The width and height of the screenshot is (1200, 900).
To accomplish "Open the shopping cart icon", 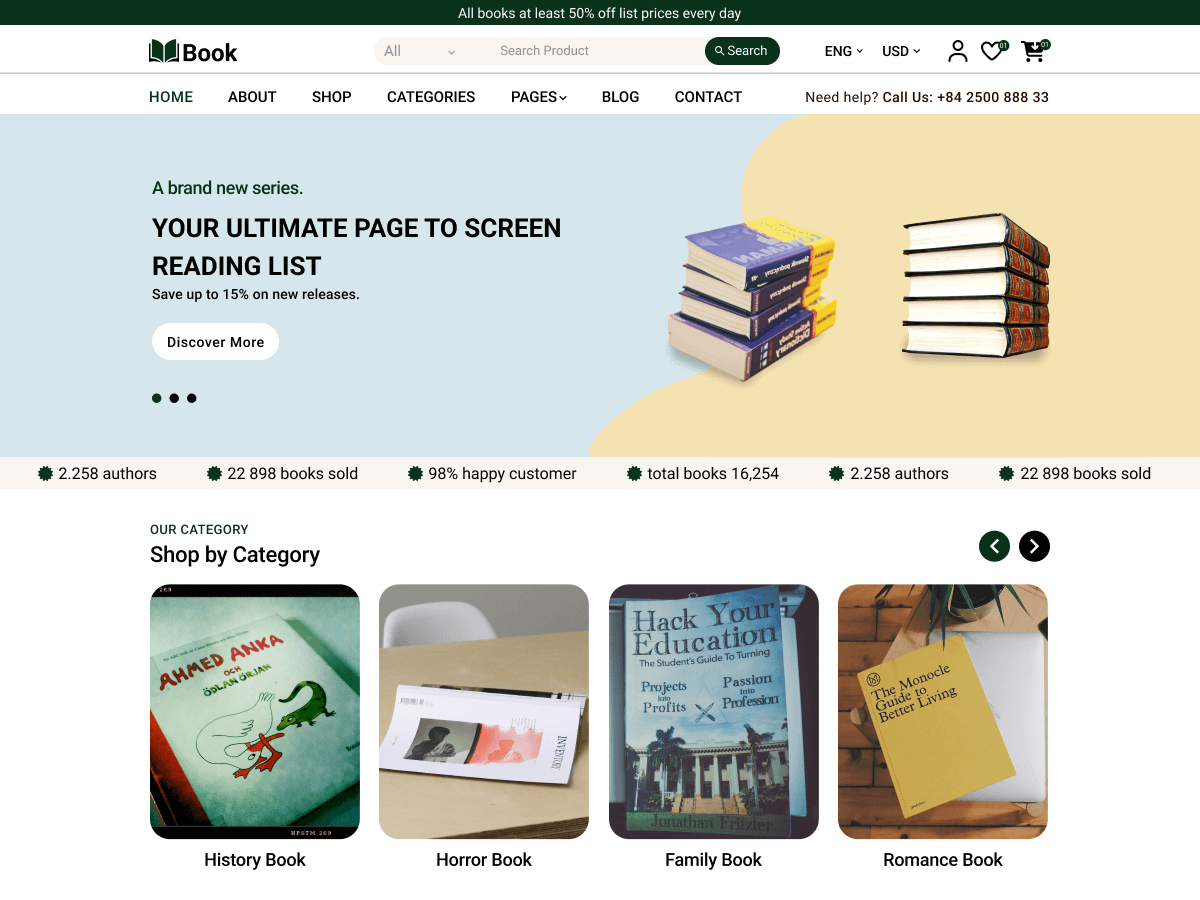I will (x=1032, y=51).
